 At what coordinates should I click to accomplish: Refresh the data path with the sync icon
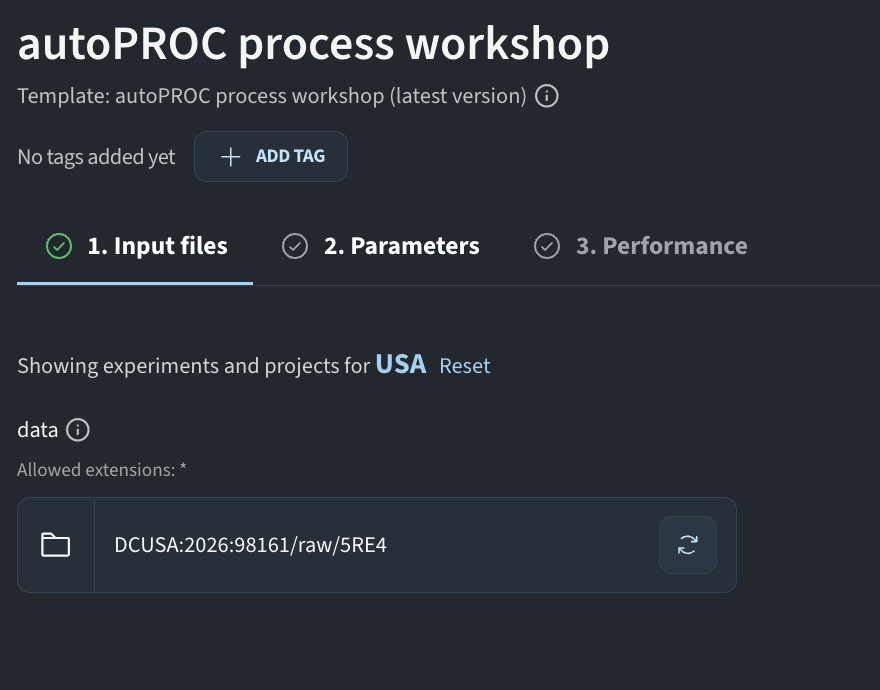pyautogui.click(x=688, y=545)
